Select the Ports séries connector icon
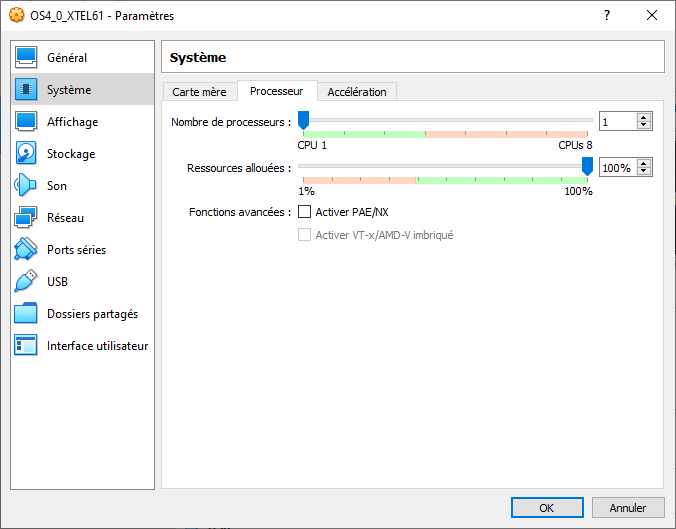This screenshot has height=529, width=676. tap(26, 250)
